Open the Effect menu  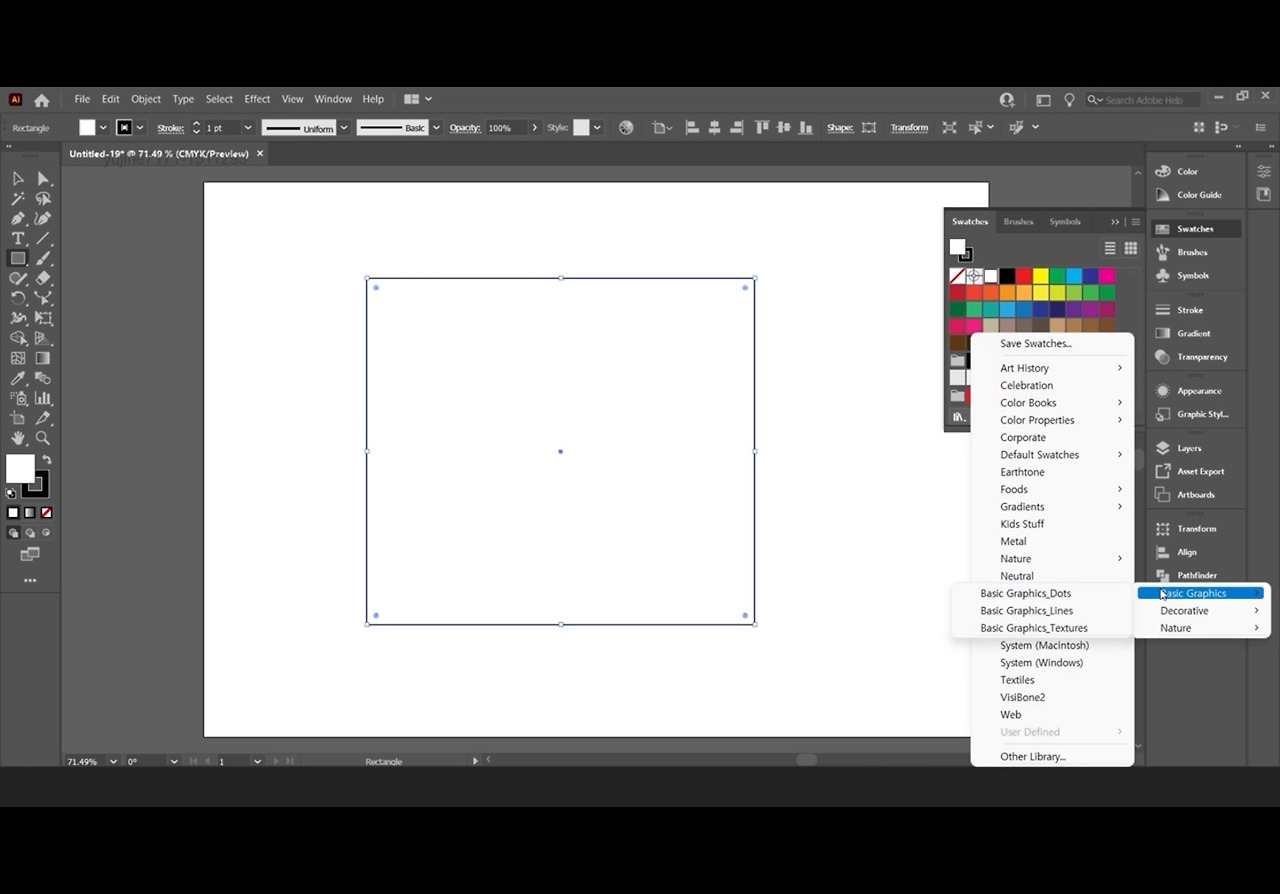(257, 99)
